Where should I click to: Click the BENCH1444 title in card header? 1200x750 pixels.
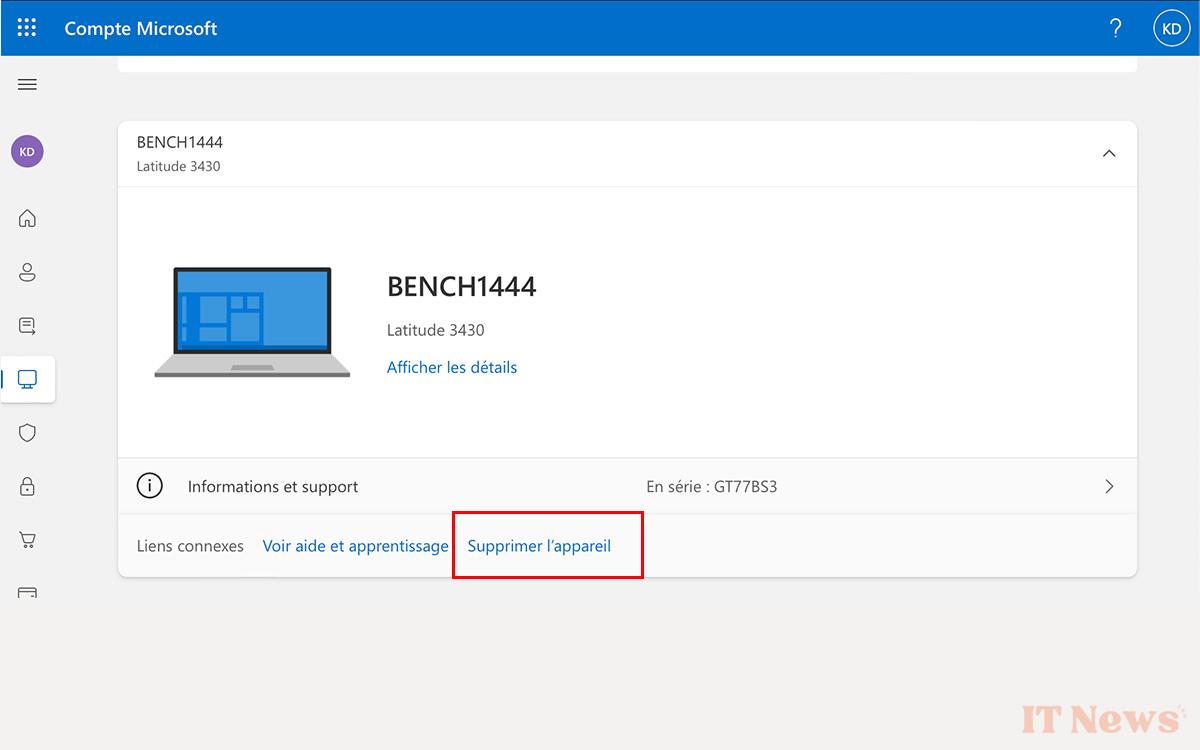(180, 143)
